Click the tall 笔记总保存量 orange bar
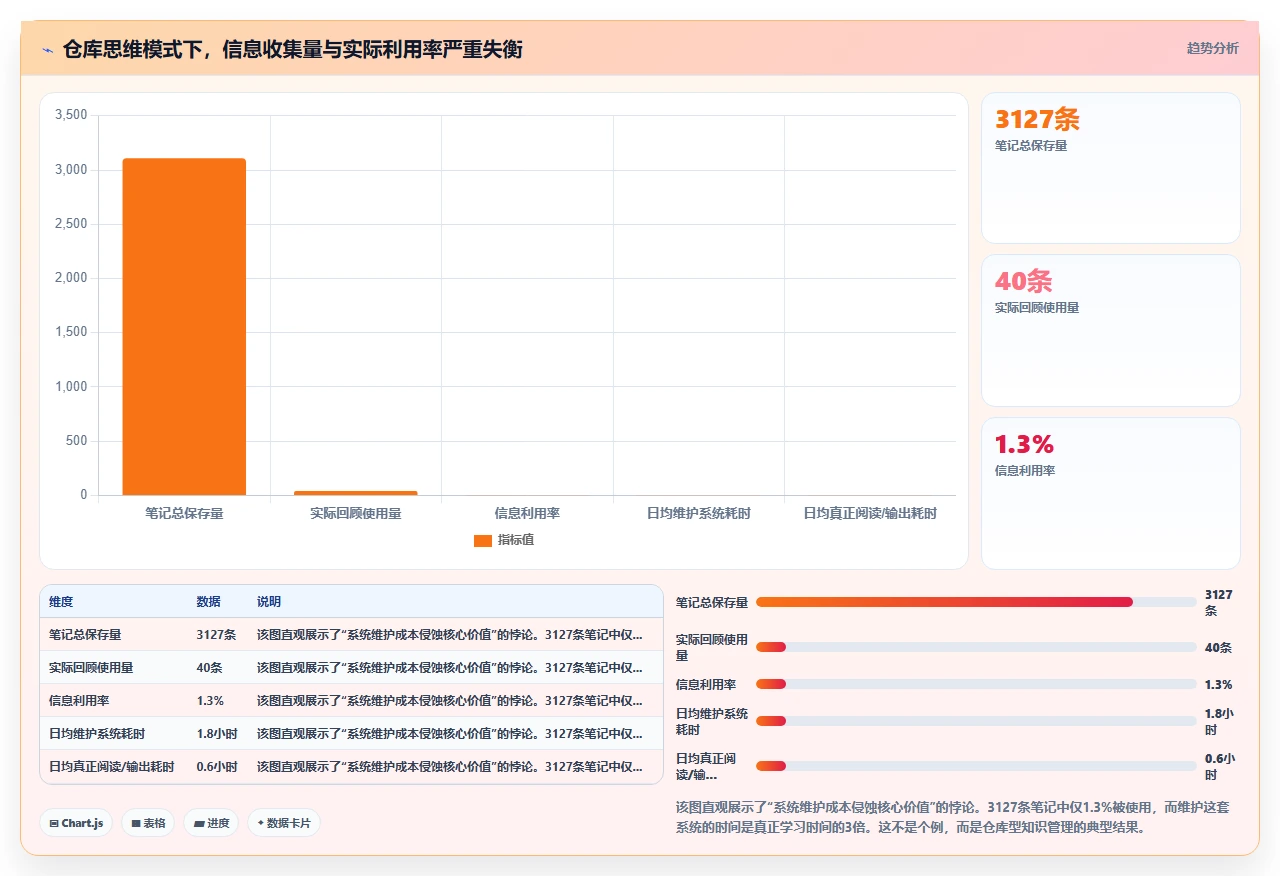 [184, 327]
